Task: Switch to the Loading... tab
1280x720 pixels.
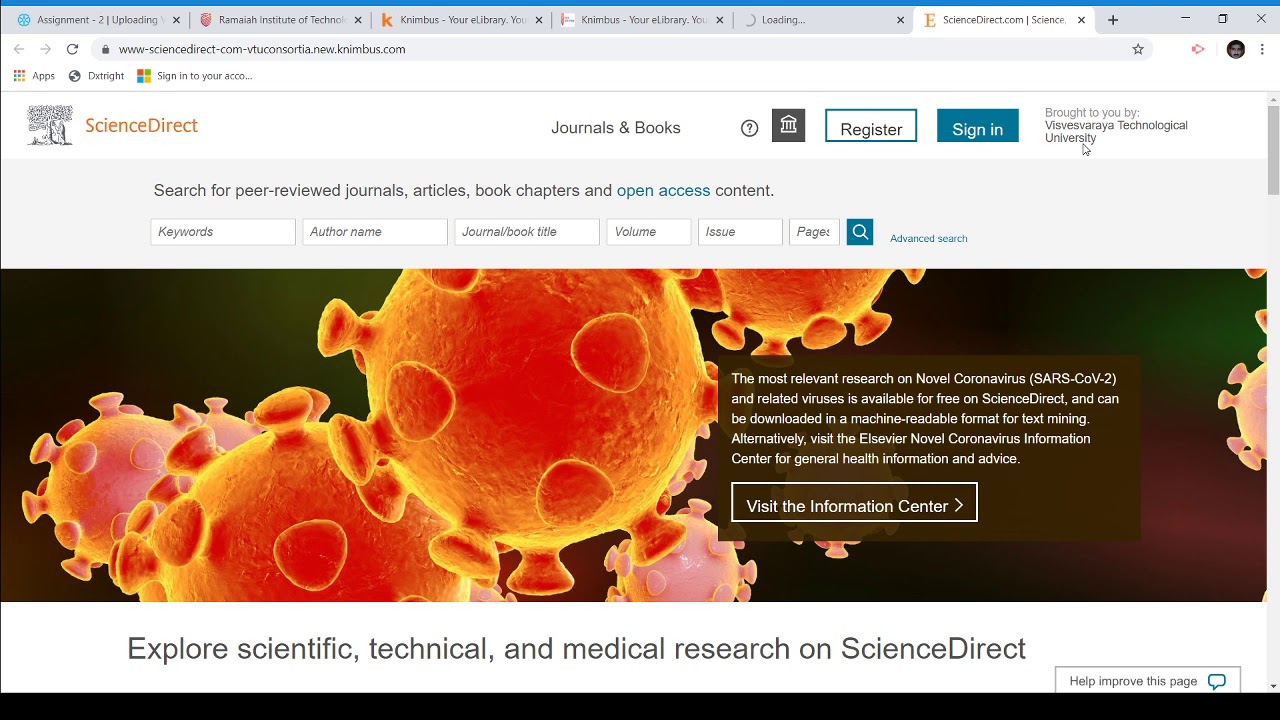Action: point(821,20)
